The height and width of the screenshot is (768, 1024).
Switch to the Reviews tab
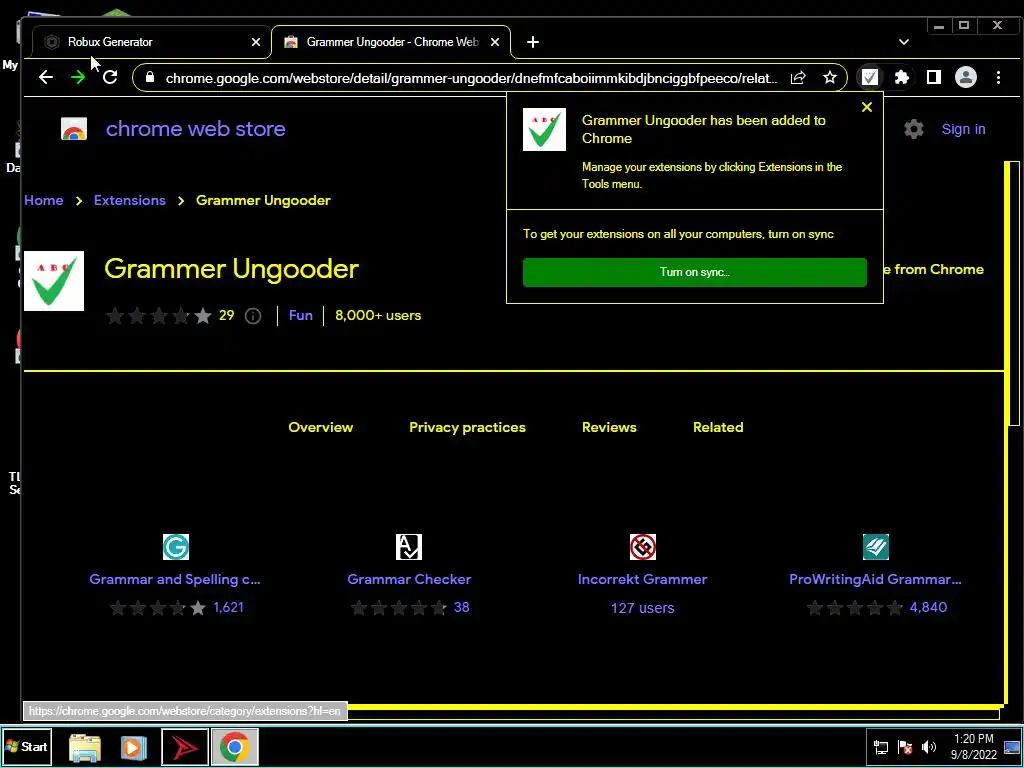pos(609,427)
